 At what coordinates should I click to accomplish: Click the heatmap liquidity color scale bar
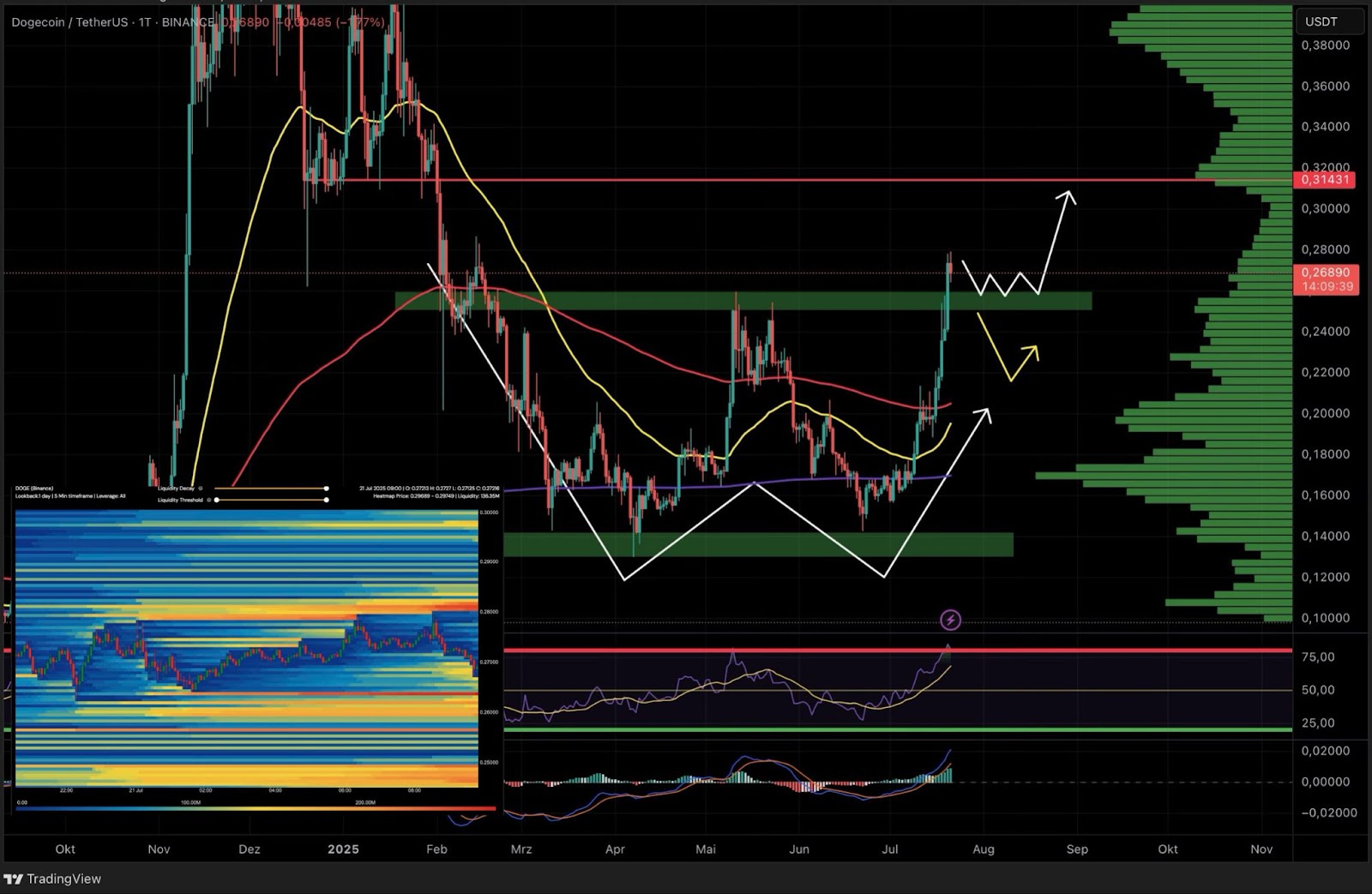pos(256,808)
